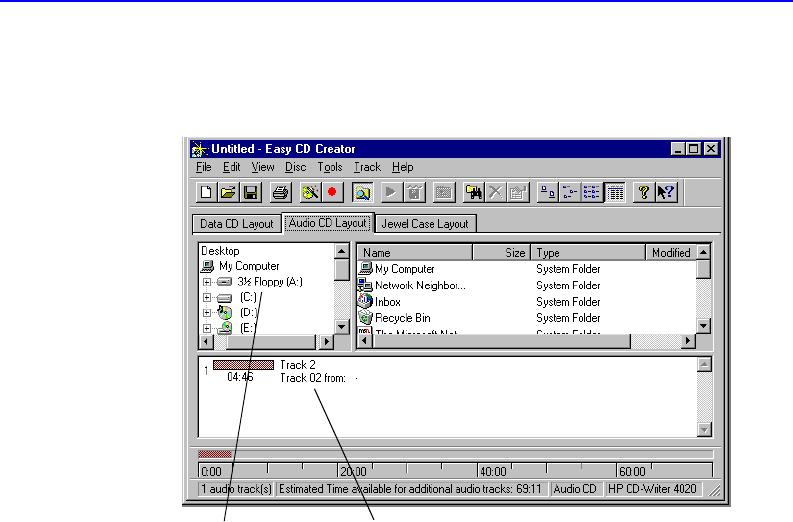Viewport: 793px width, 522px height.
Task: Open the Edit menu
Action: (x=232, y=167)
